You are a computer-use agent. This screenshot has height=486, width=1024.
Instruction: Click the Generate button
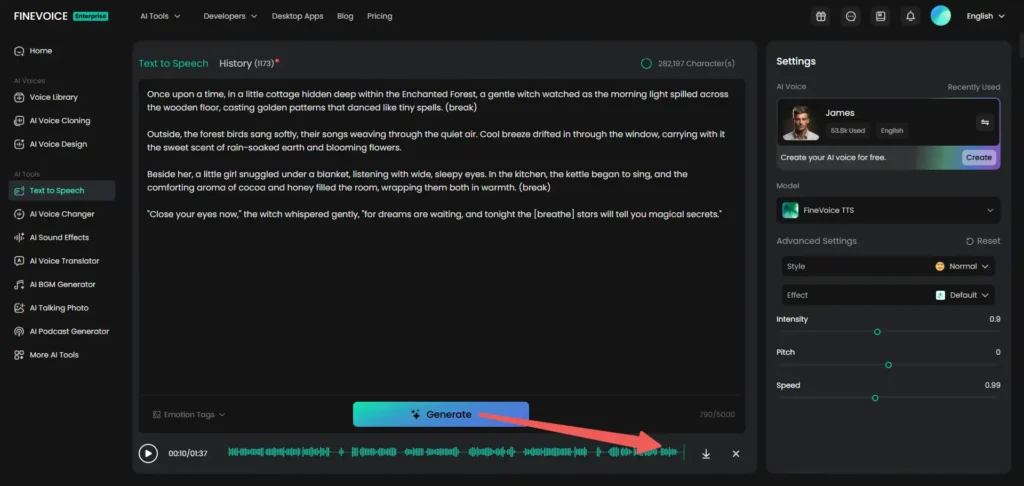tap(441, 414)
